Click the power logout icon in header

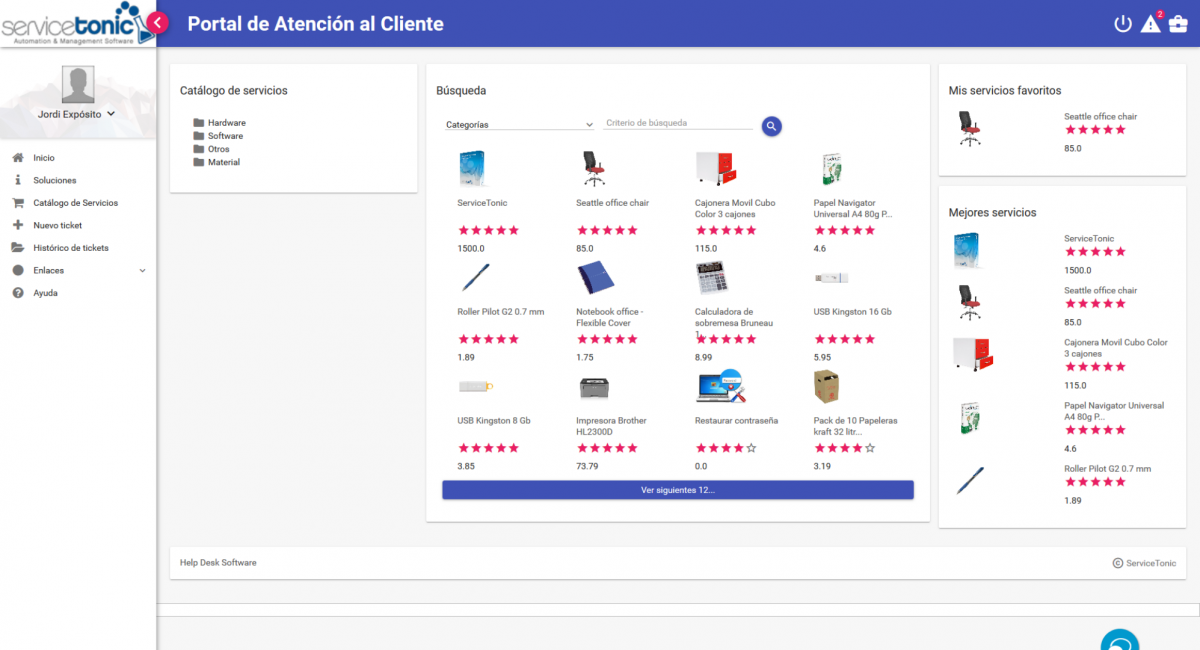click(1122, 24)
